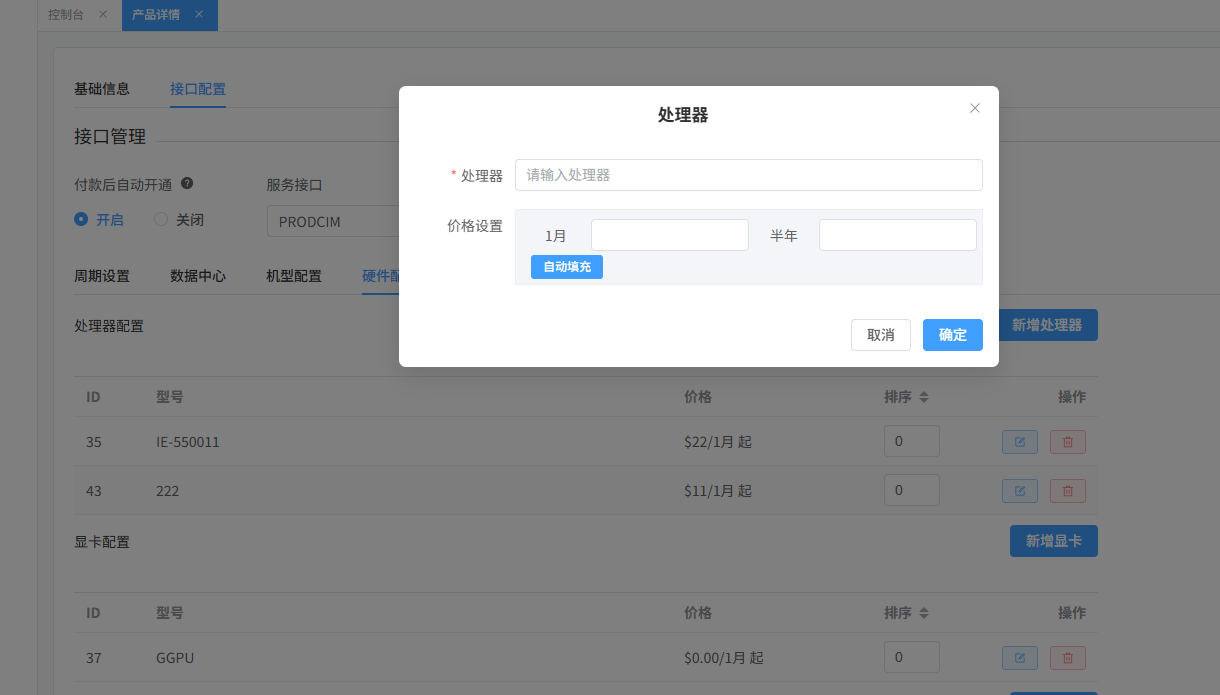Click ID cell 37
The height and width of the screenshot is (695, 1220).
[94, 658]
